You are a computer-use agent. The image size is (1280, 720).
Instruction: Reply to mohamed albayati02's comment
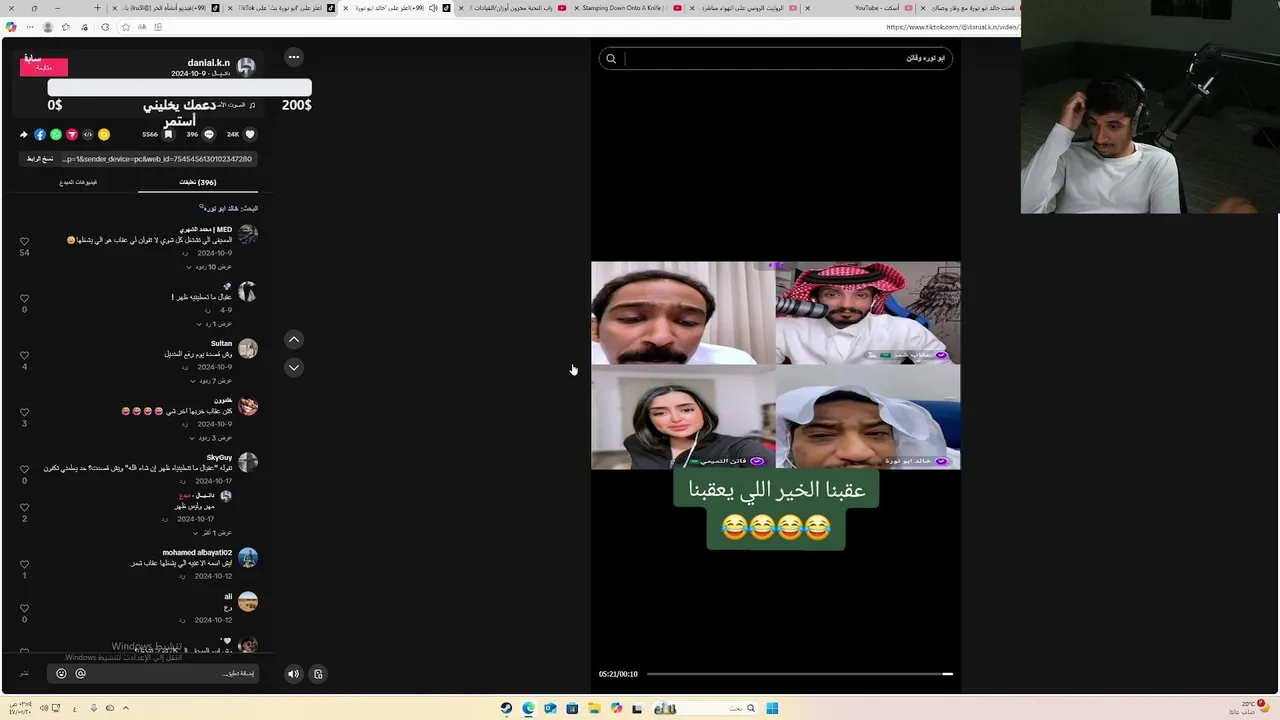(182, 576)
